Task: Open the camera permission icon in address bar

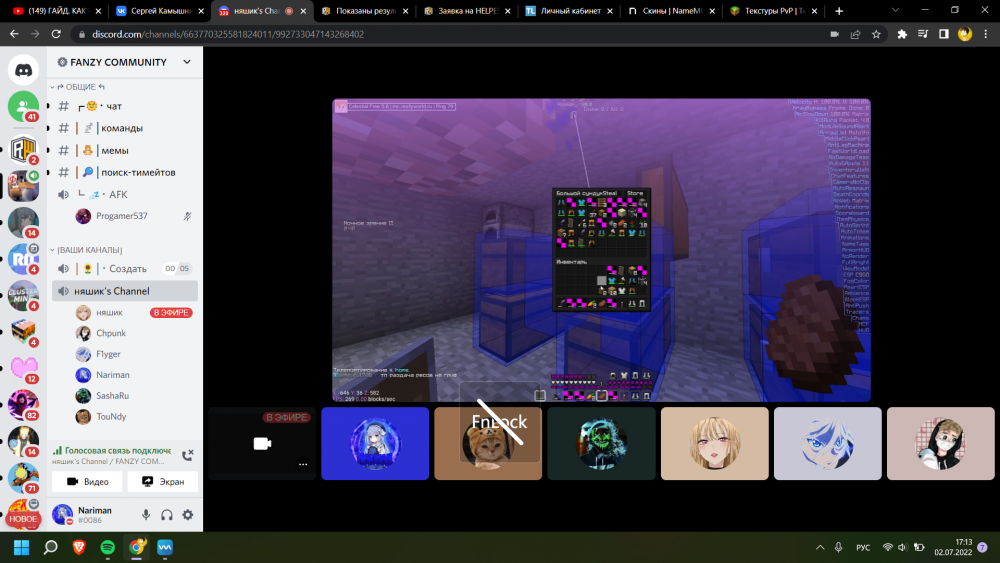Action: pos(834,34)
